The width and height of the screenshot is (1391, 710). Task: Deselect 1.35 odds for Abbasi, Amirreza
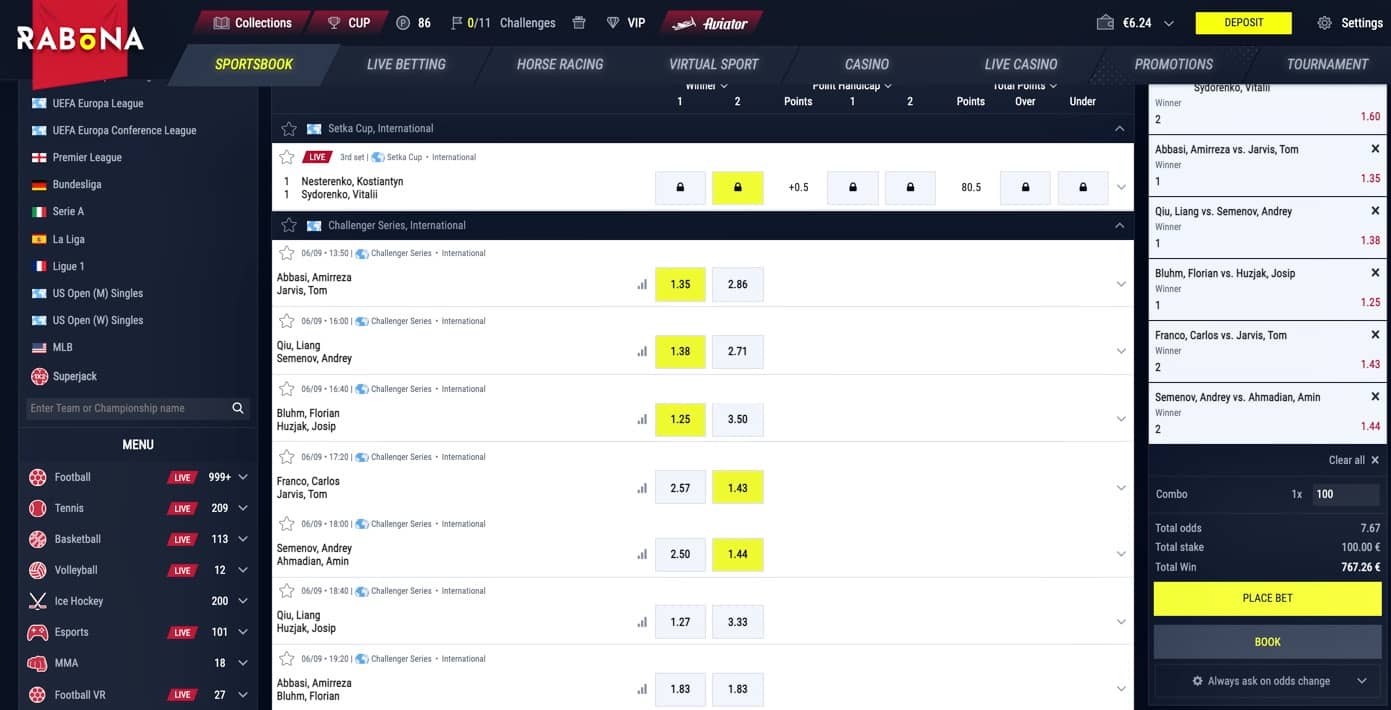pos(680,285)
